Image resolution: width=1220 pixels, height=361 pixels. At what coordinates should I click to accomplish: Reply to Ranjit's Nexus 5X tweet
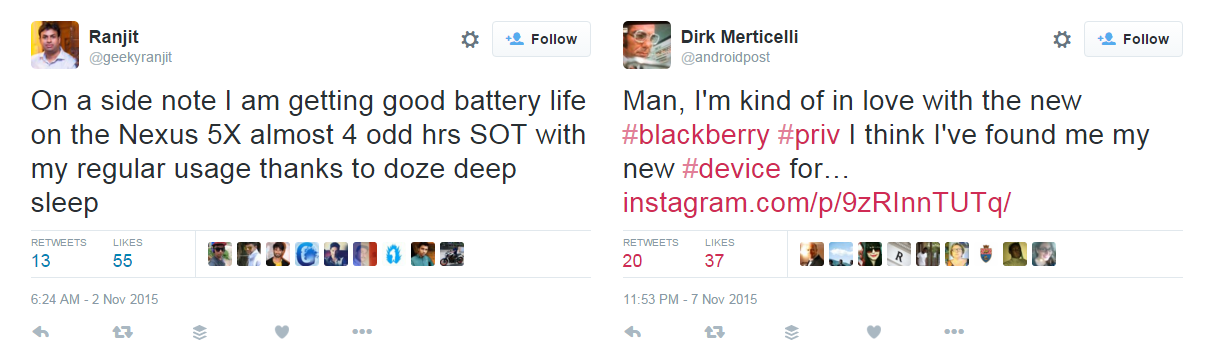(40, 332)
